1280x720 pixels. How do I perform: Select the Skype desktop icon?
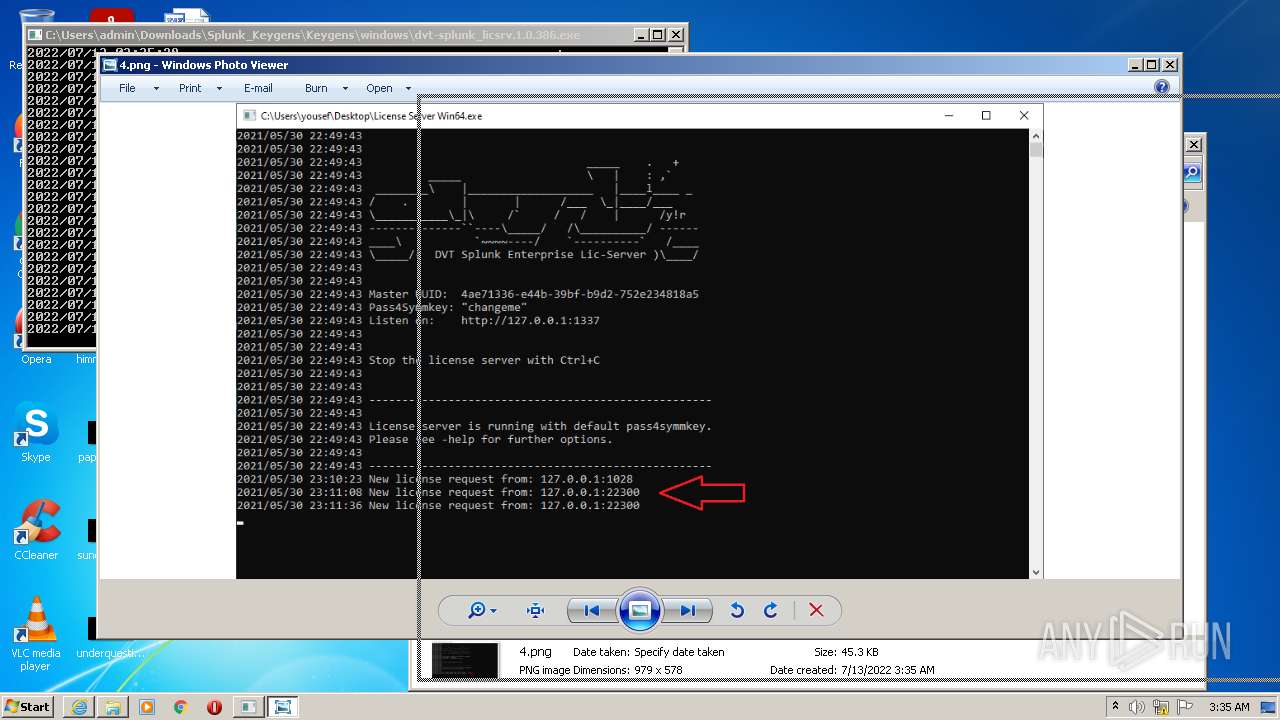coord(36,434)
